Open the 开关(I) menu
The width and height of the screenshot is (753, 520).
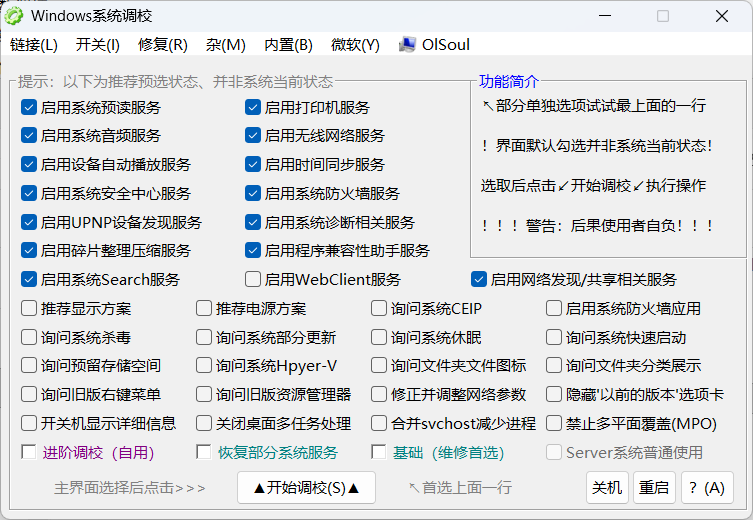[x=97, y=45]
